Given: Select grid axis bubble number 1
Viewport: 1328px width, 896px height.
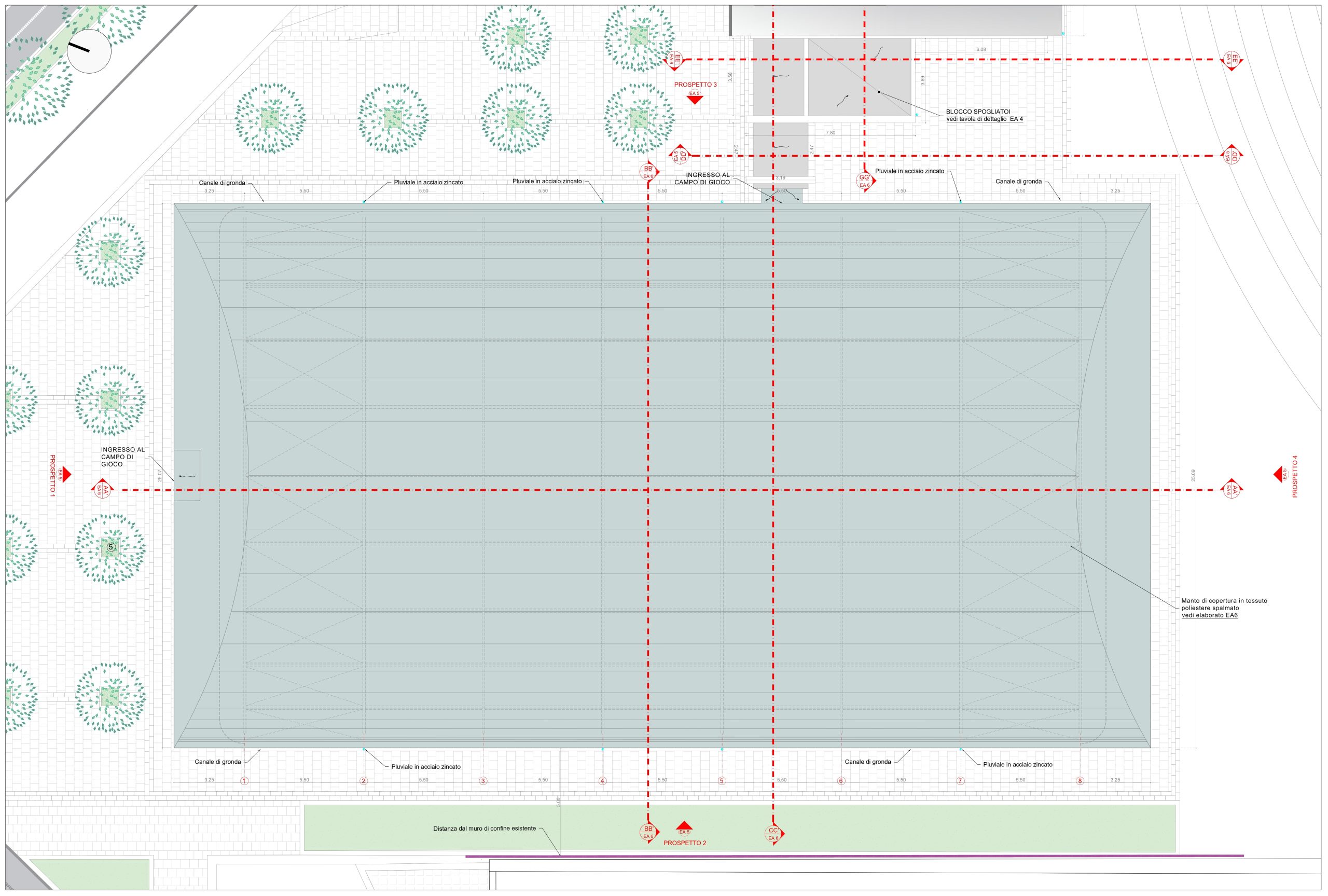Looking at the screenshot, I should [244, 781].
